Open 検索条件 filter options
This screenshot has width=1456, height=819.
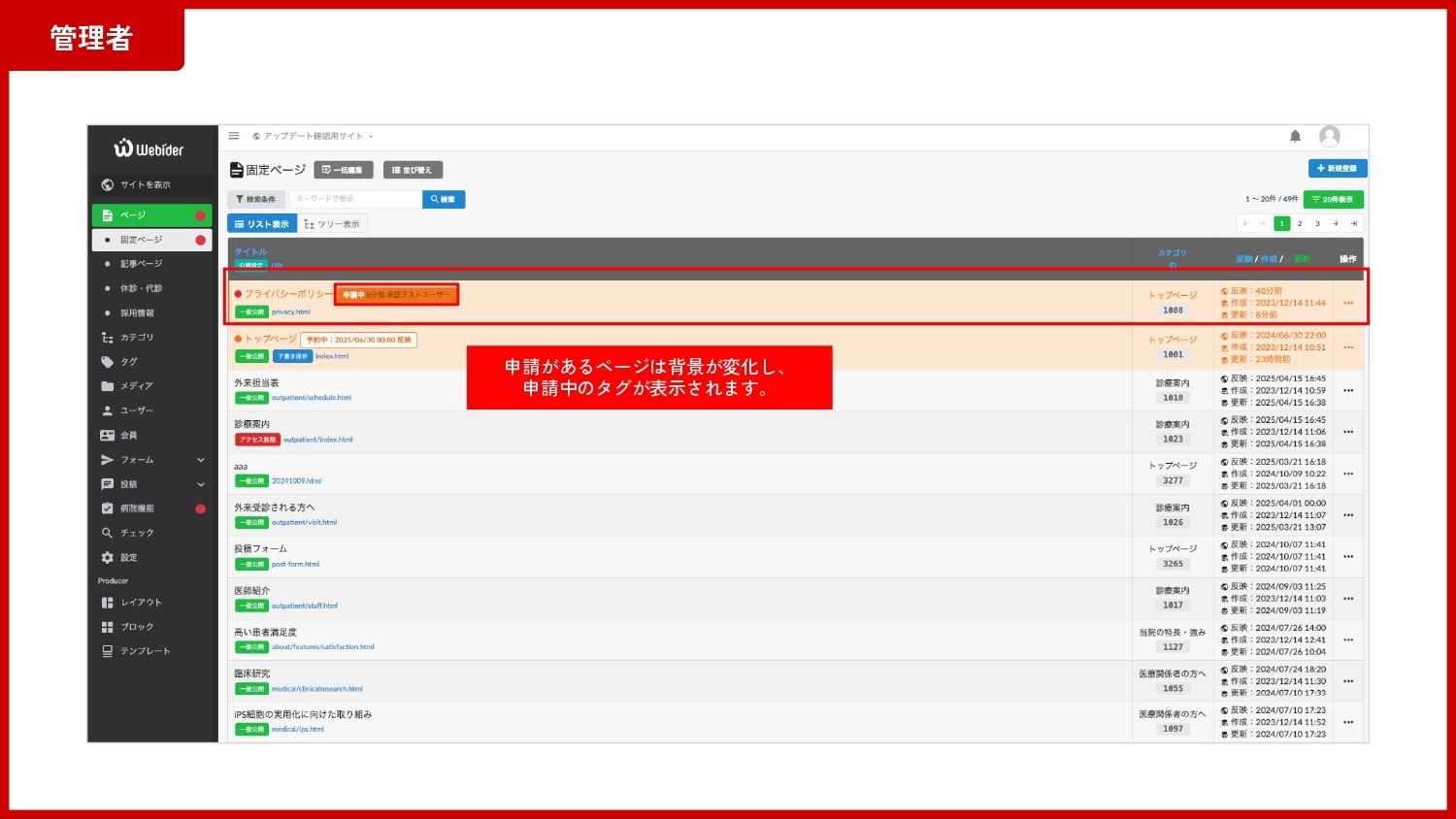(256, 199)
